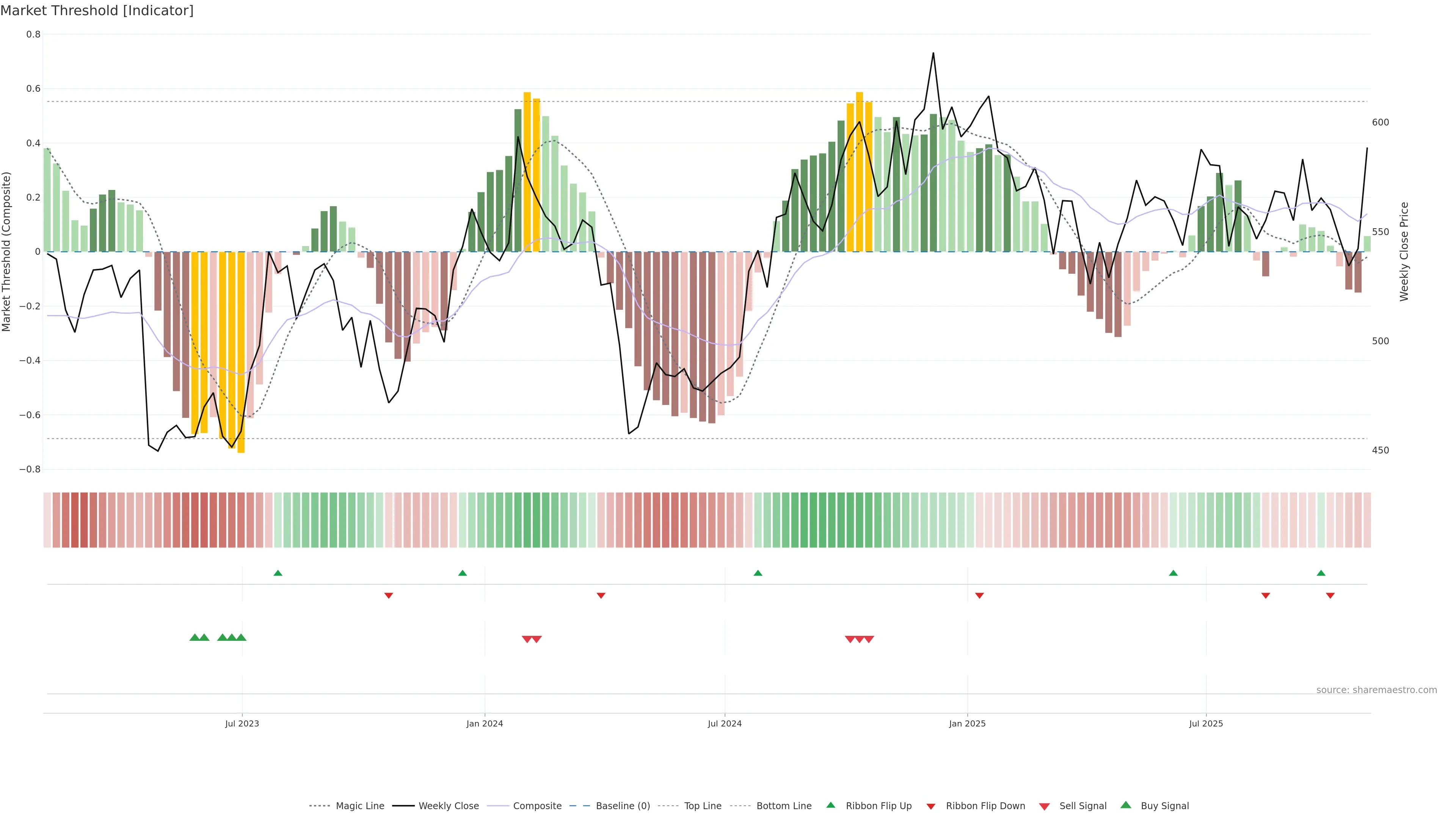Click the Jan 2024 x-axis label

tap(485, 723)
